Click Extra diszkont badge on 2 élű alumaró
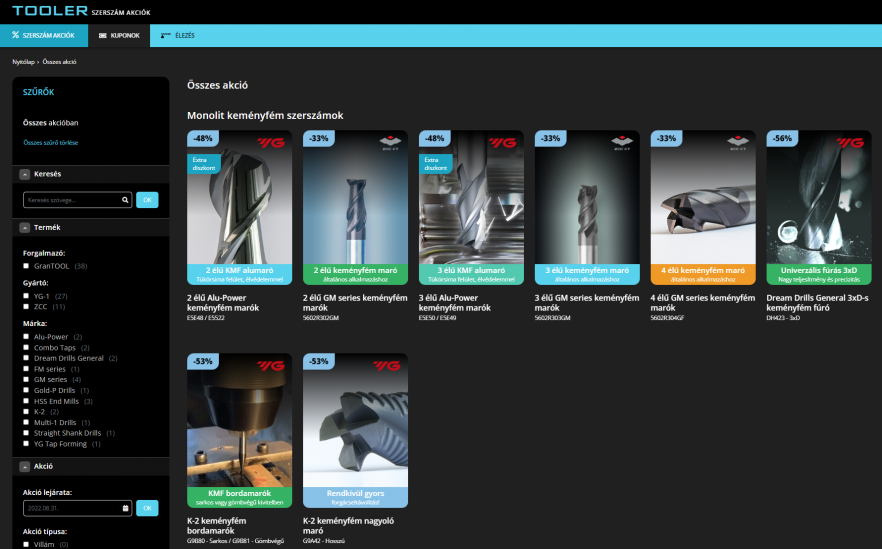 pos(204,164)
